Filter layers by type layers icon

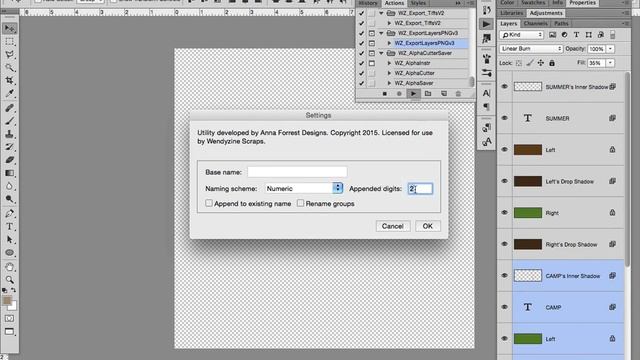[x=576, y=35]
